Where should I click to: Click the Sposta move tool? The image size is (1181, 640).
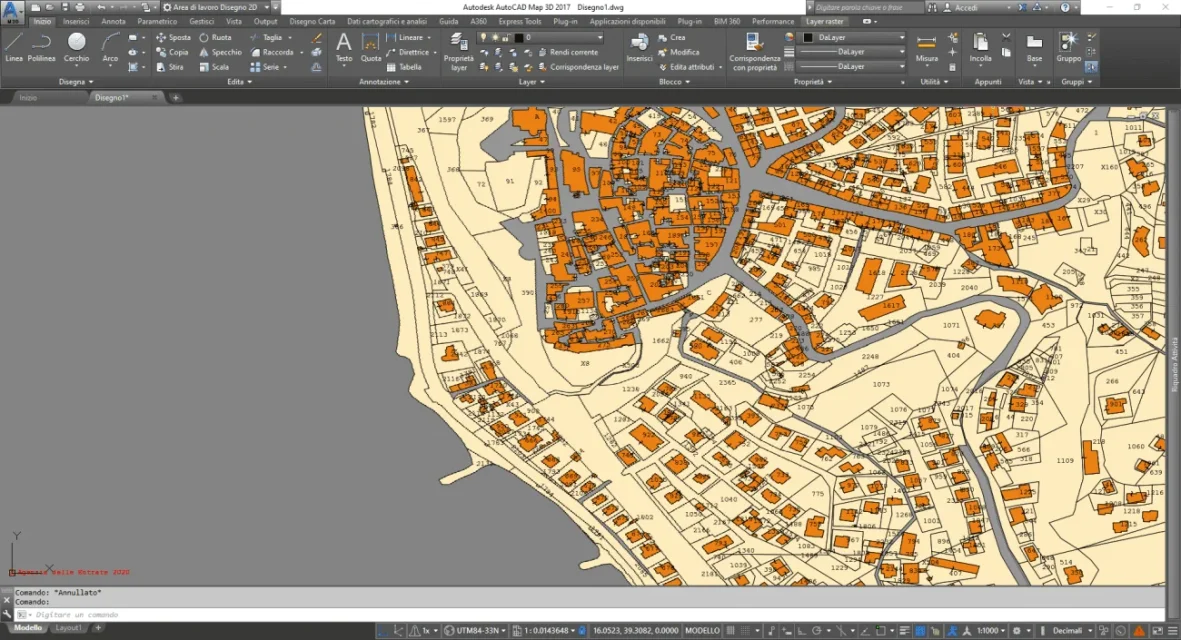173,37
